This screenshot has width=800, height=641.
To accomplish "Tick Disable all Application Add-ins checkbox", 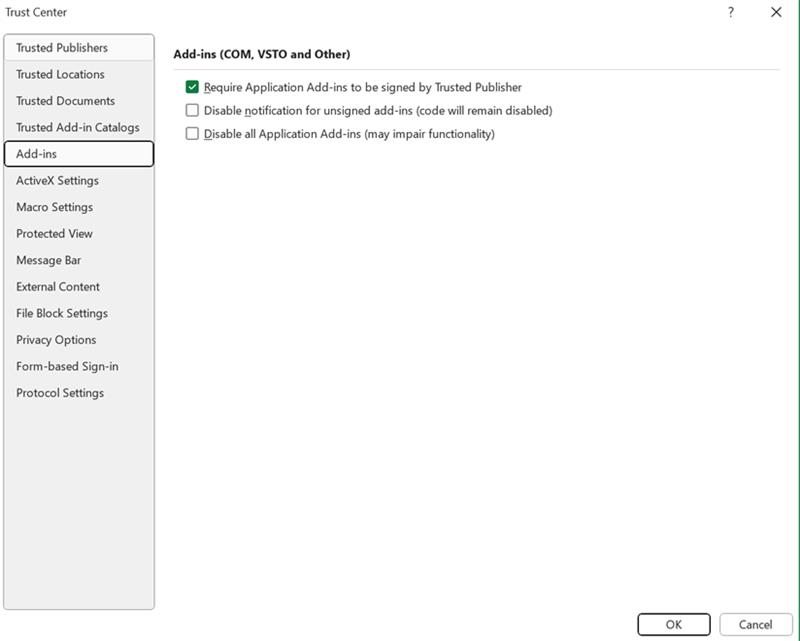I will pyautogui.click(x=192, y=134).
